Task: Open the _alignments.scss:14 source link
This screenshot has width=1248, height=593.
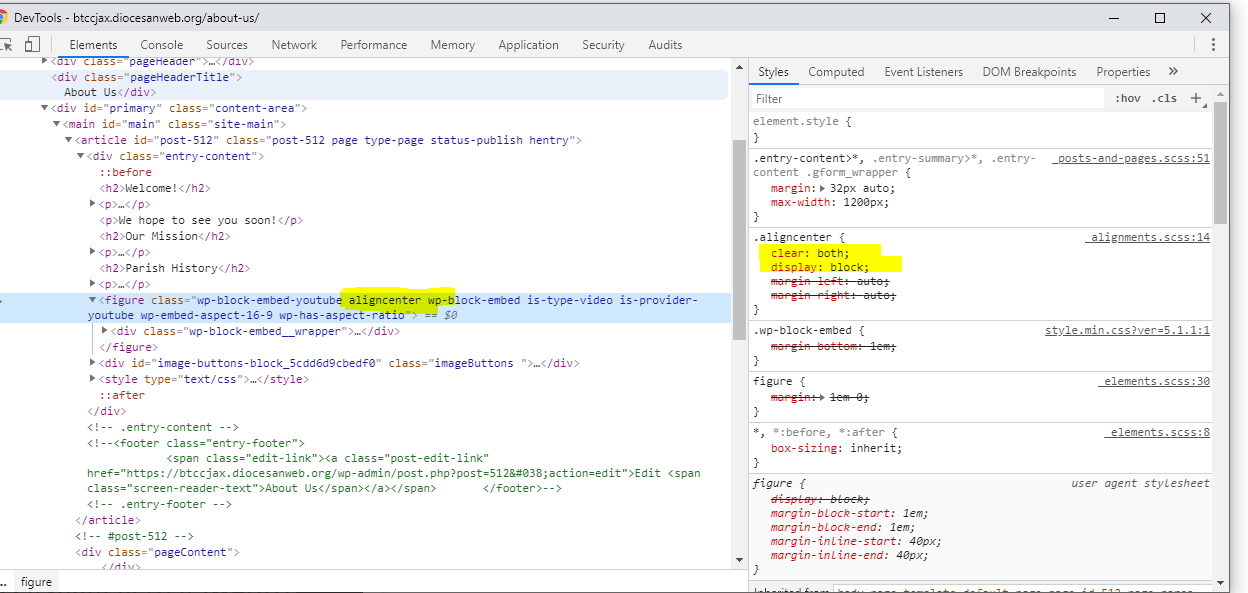Action: coord(1147,238)
